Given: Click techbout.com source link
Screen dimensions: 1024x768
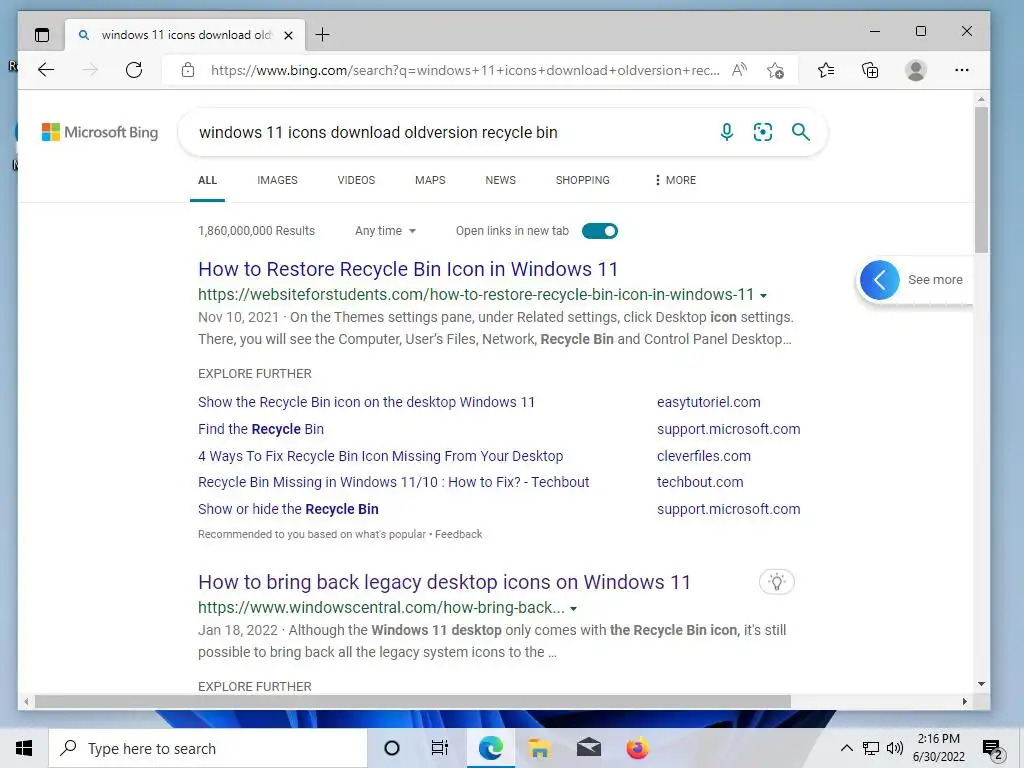Looking at the screenshot, I should 700,482.
